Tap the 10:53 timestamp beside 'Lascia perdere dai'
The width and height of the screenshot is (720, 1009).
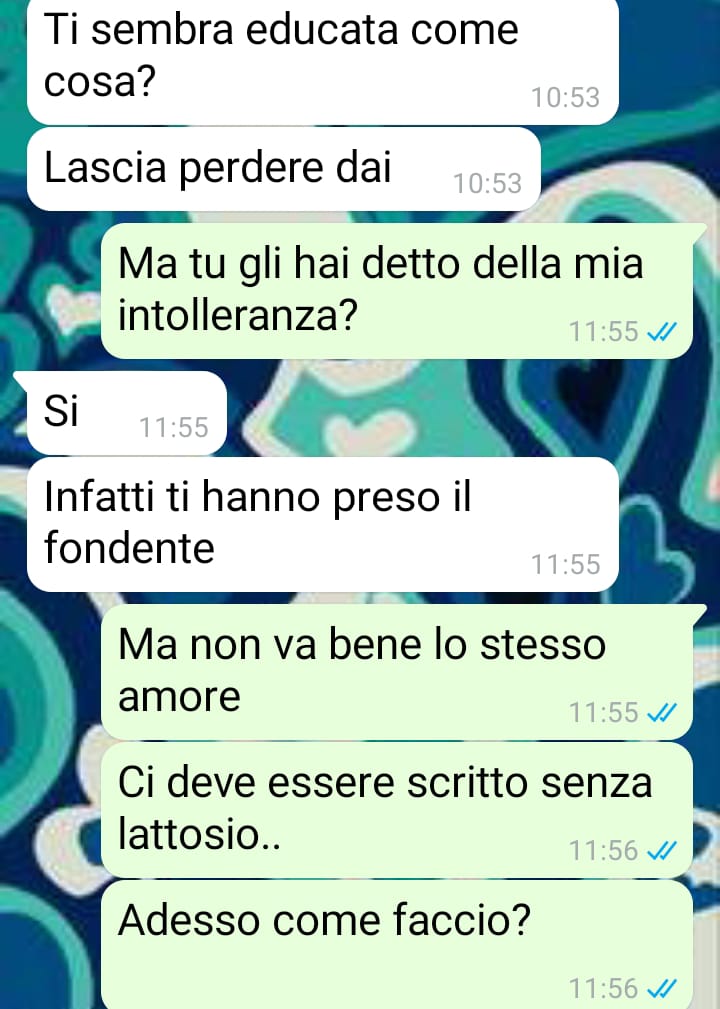487,183
